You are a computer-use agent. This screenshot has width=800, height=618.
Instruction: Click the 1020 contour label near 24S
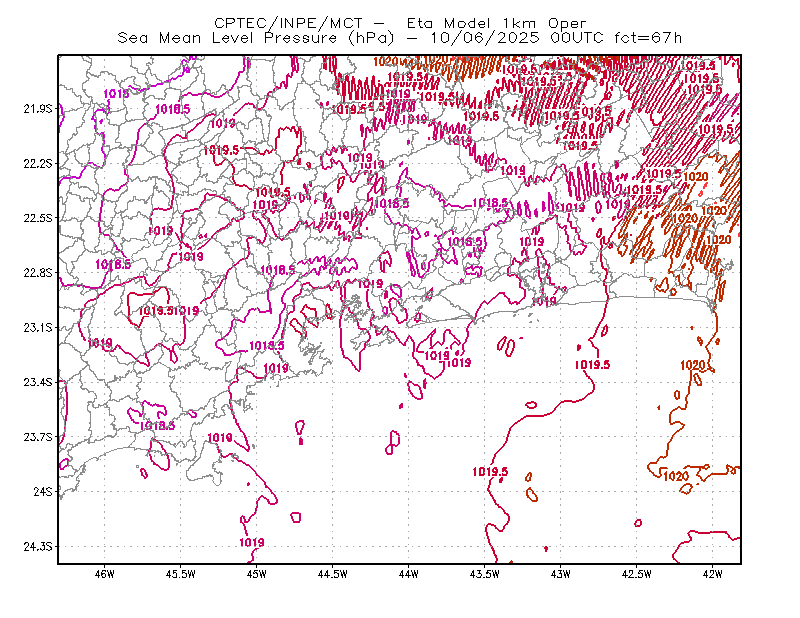(677, 476)
